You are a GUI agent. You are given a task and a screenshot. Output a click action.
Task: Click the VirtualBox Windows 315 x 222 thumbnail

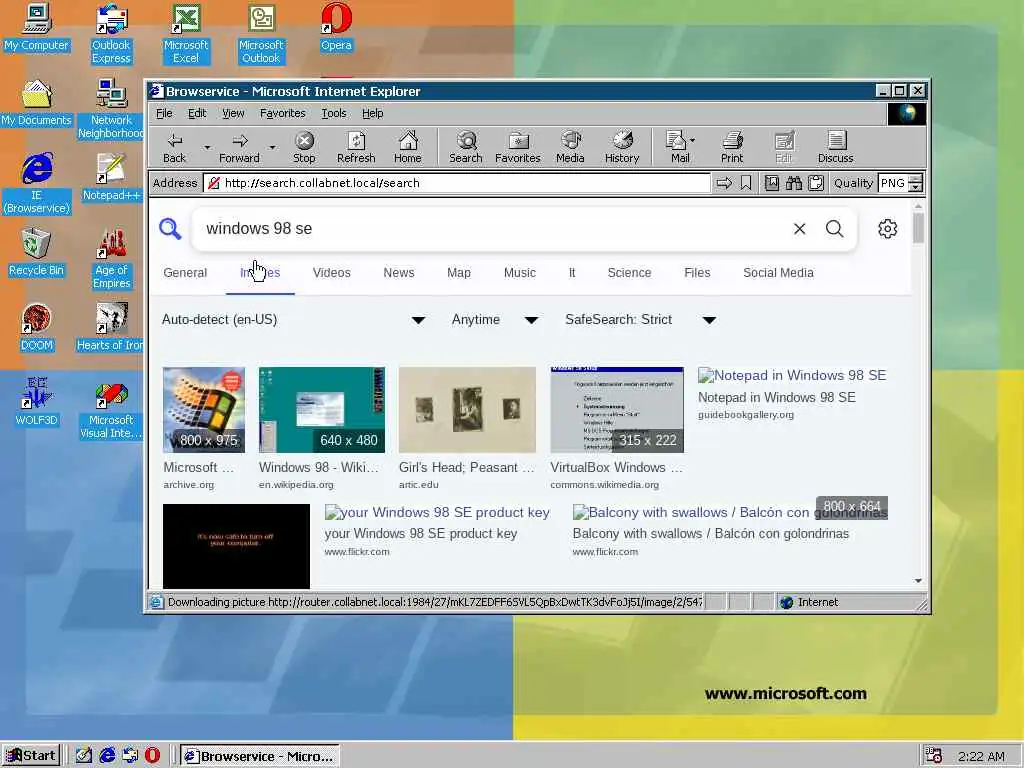tap(616, 409)
